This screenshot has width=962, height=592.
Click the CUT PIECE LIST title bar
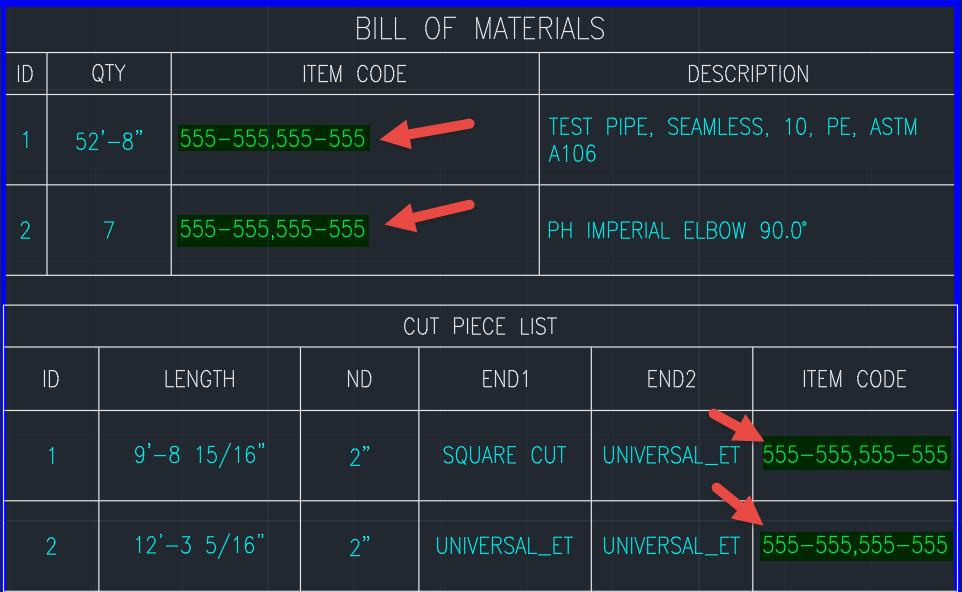tap(480, 326)
